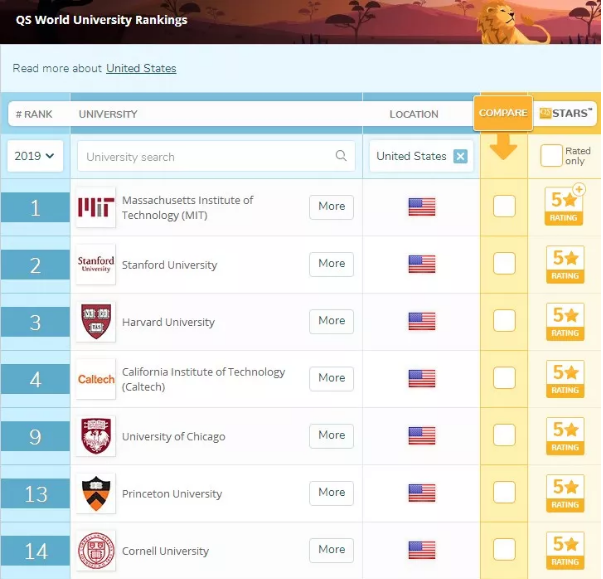Click the COMPARE tab
The image size is (603, 579).
click(503, 113)
